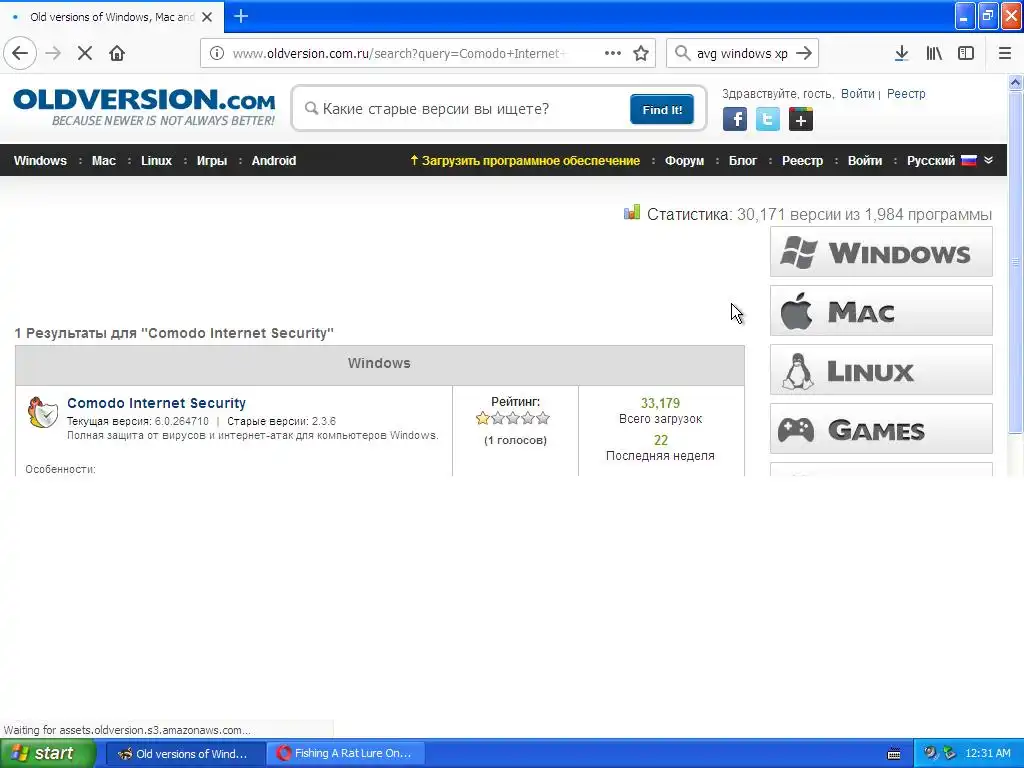Open Реестр in the dark nav bar

[x=802, y=161]
